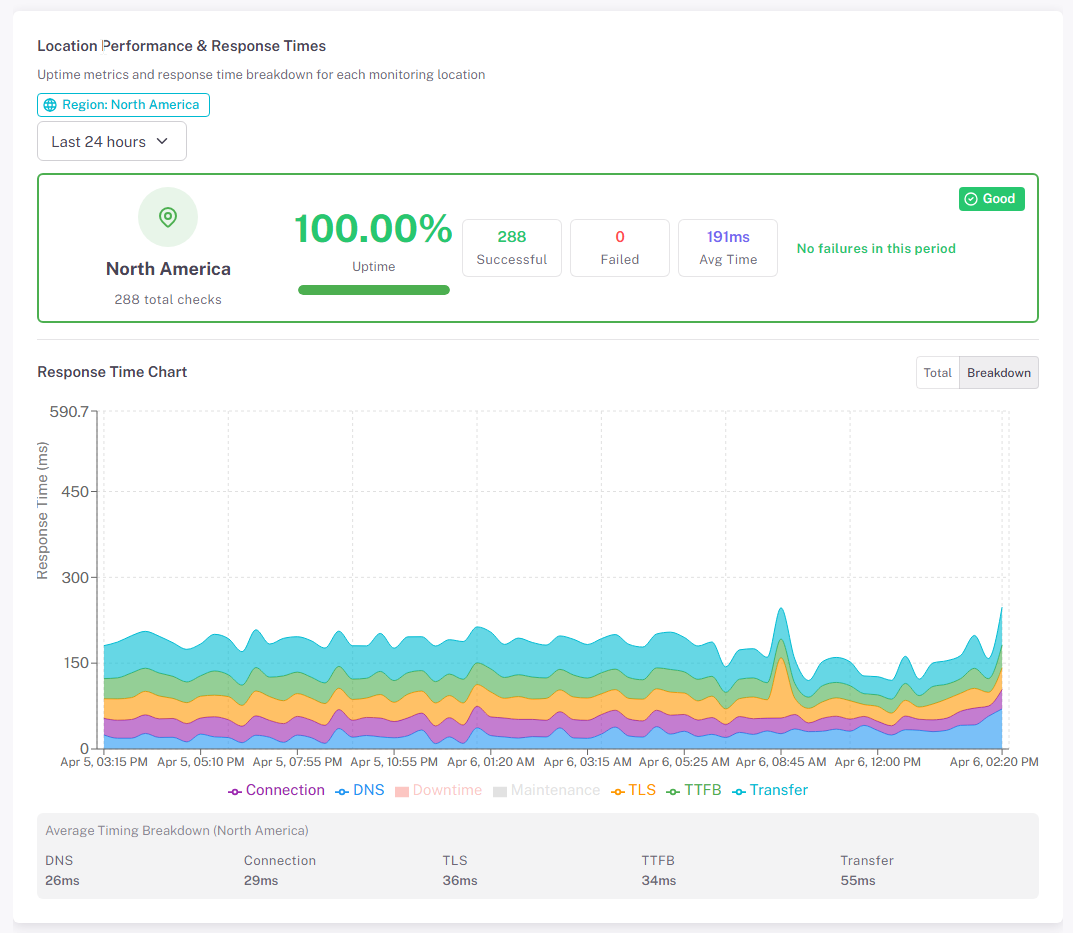Click the orange TLS legend marker icon

tap(618, 791)
